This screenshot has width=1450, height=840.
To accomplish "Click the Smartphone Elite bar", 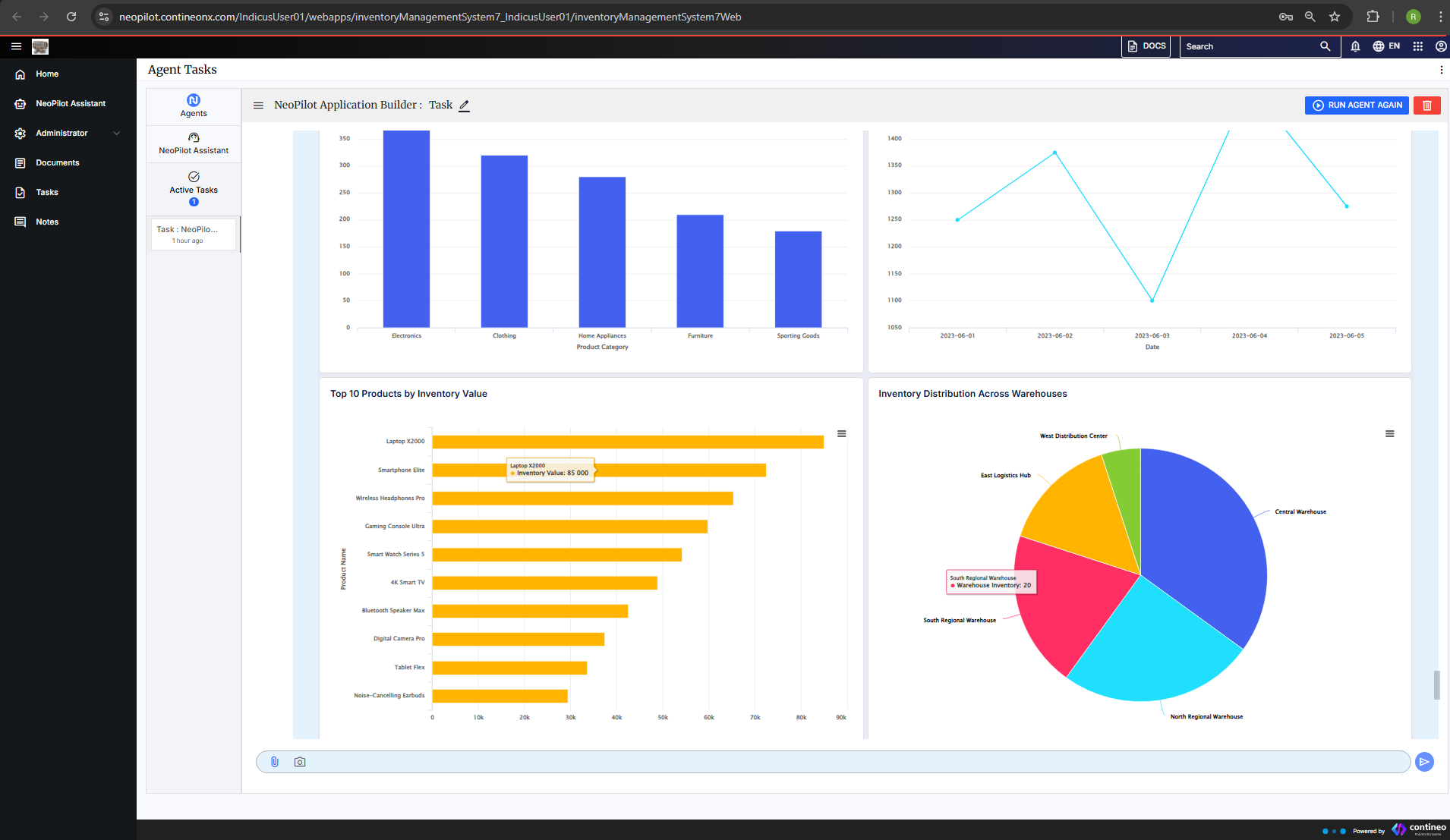I will point(599,470).
